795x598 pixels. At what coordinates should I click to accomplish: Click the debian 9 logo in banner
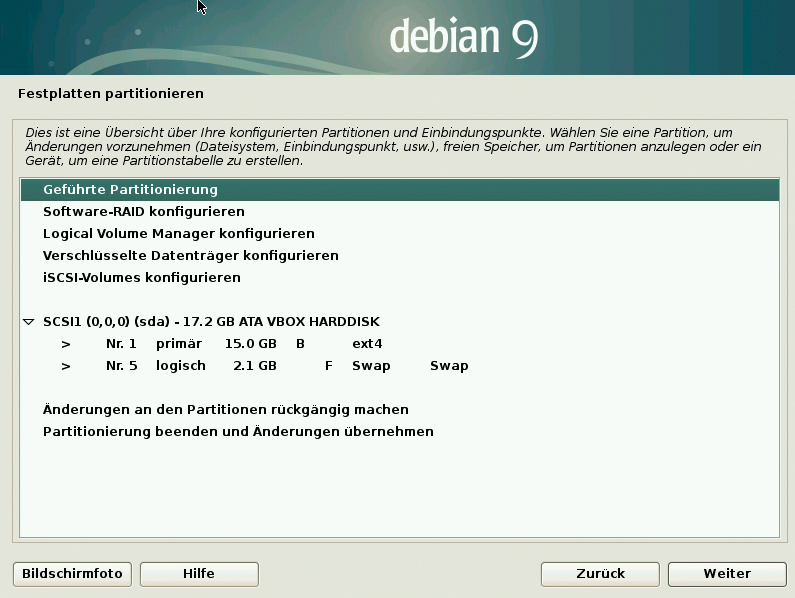point(463,37)
